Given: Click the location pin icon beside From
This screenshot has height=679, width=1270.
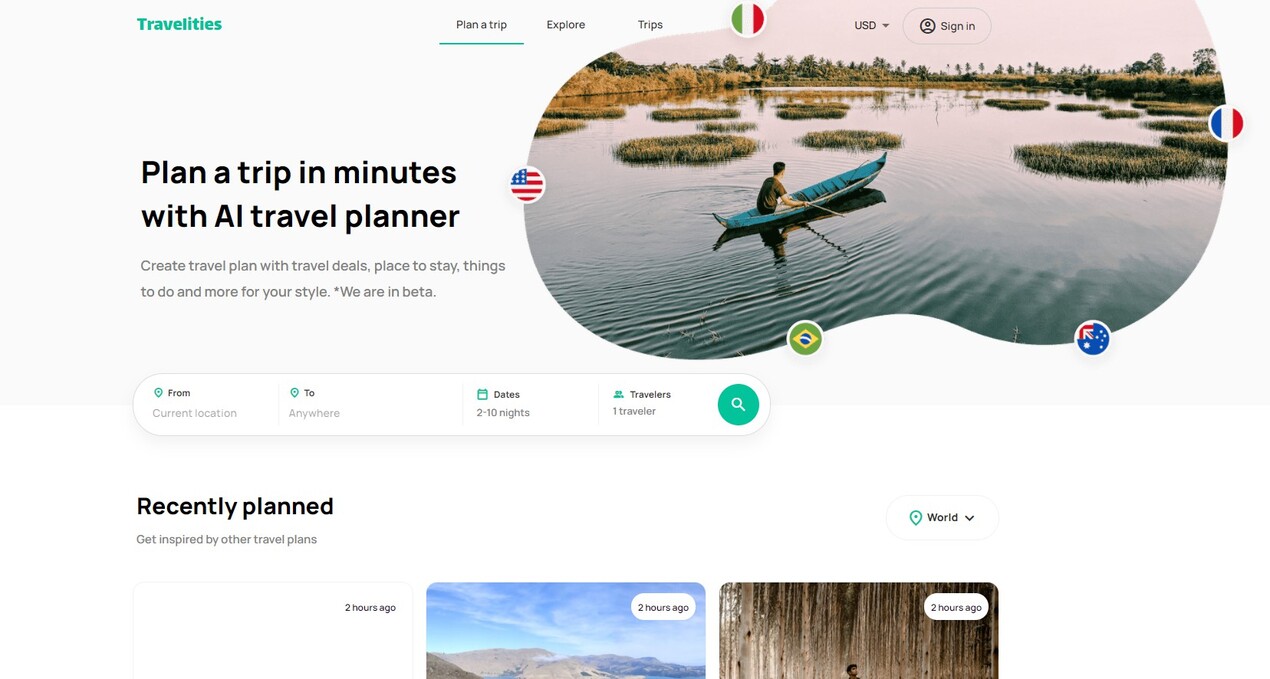Looking at the screenshot, I should coord(158,393).
